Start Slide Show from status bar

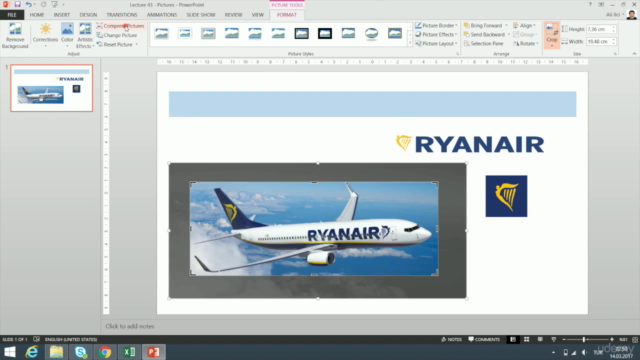553,339
